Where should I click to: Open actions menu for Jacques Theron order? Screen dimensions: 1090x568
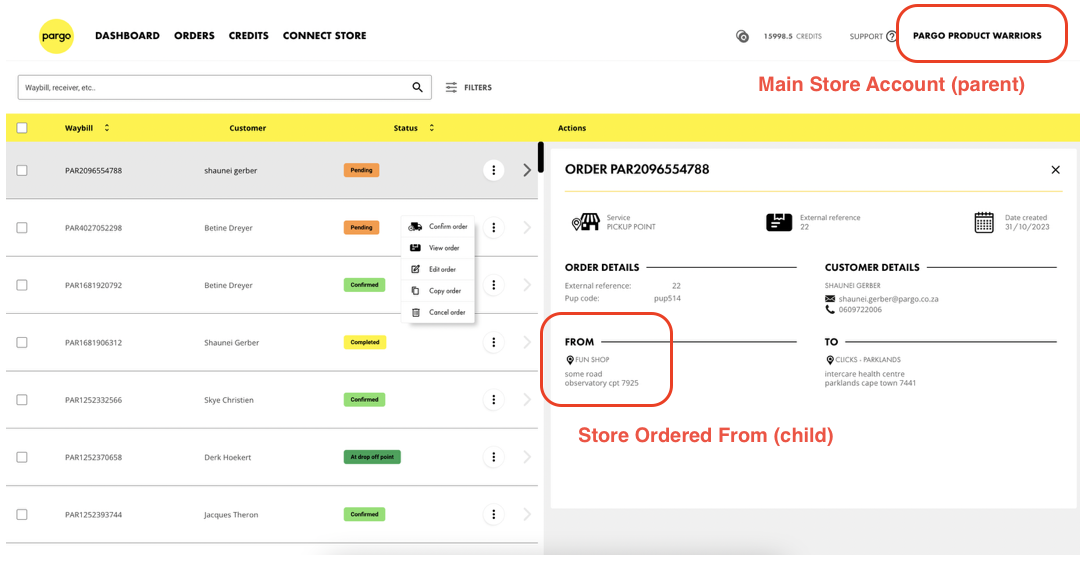pyautogui.click(x=494, y=514)
